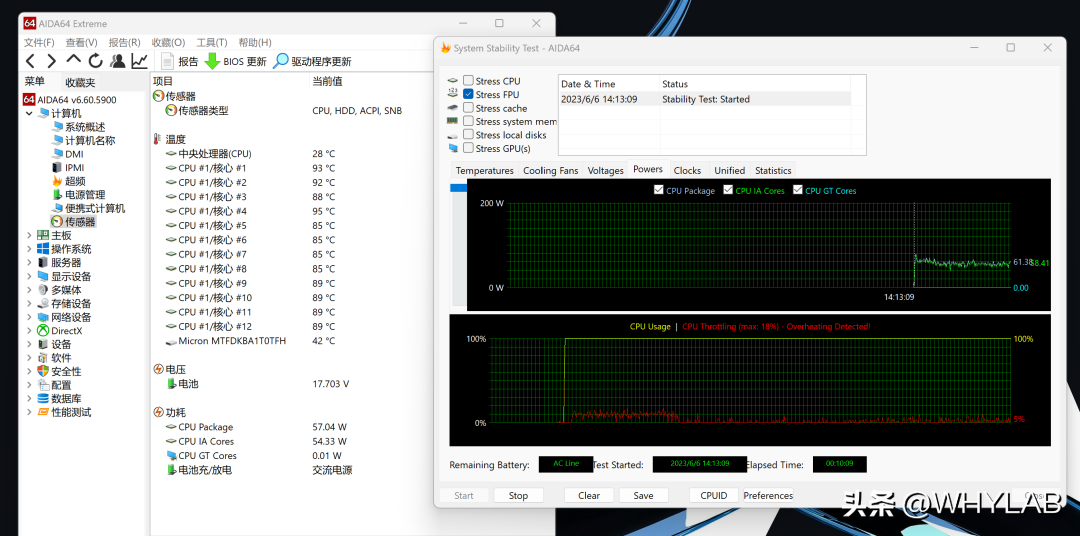Open the 收藏(O) menu
This screenshot has height=536, width=1080.
169,43
